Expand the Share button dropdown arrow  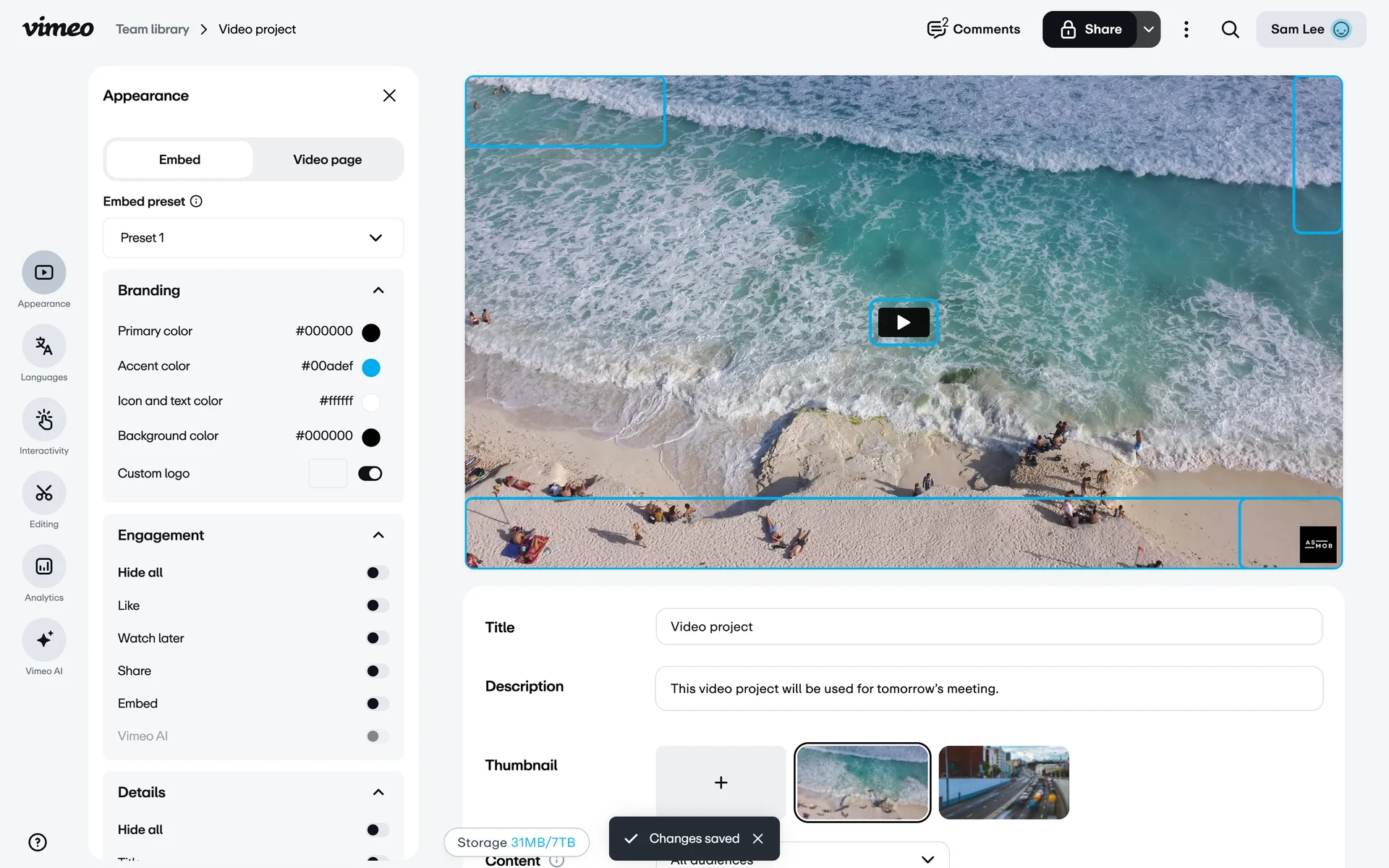(x=1148, y=30)
